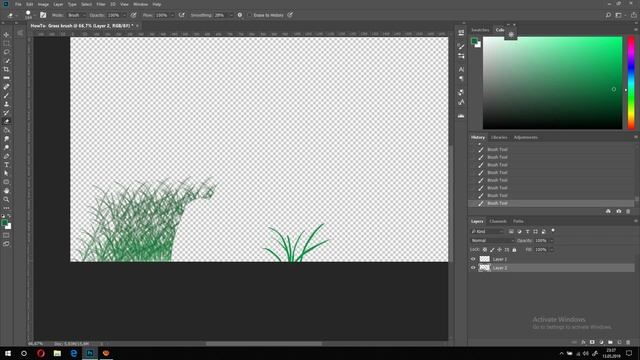Toggle Quick Mask mode
The width and height of the screenshot is (640, 360).
(x=7, y=235)
